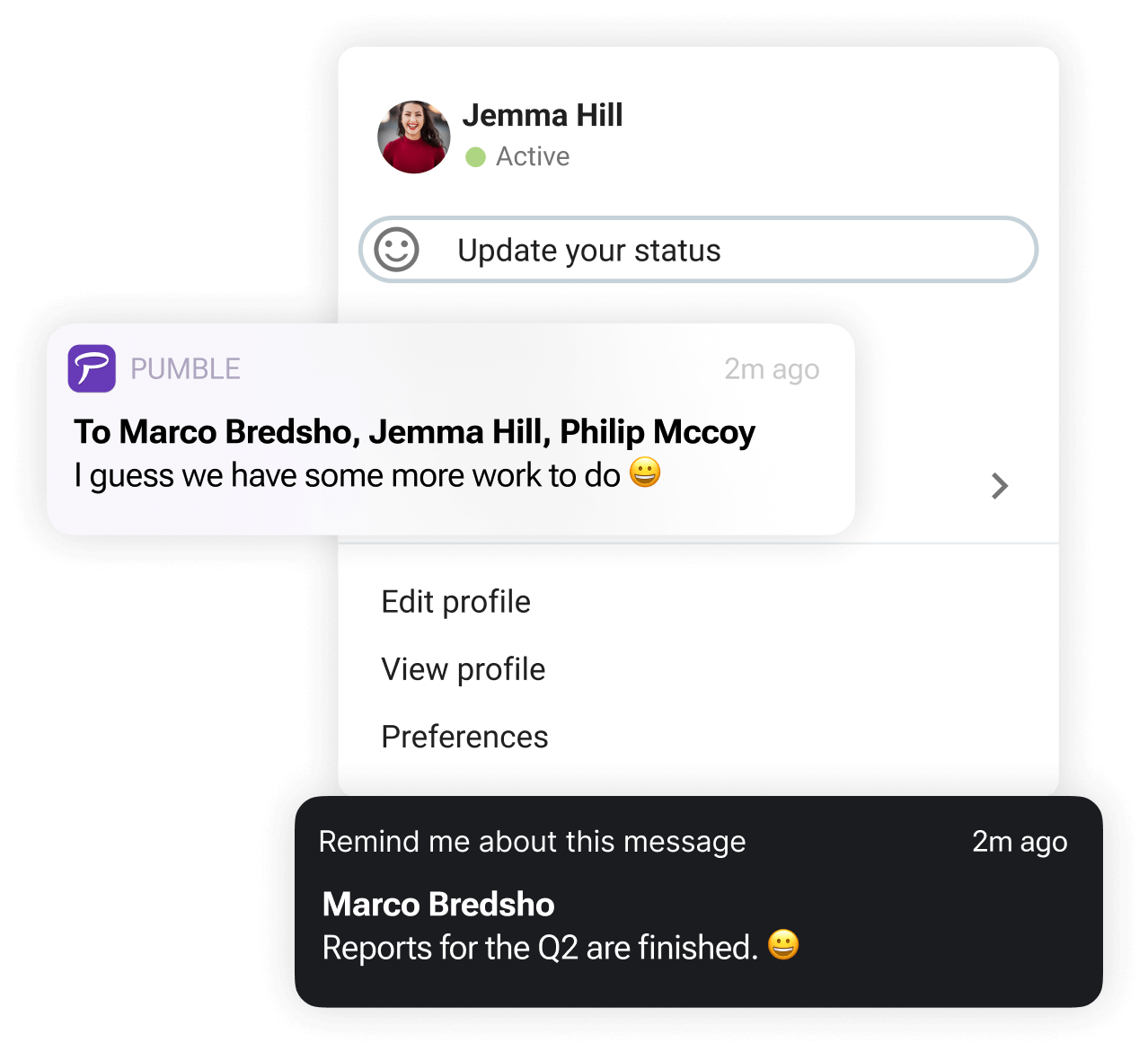Click "Reports for the Q2 are finished" text
Image resolution: width=1148 pixels, height=1052 pixels.
pos(540,948)
